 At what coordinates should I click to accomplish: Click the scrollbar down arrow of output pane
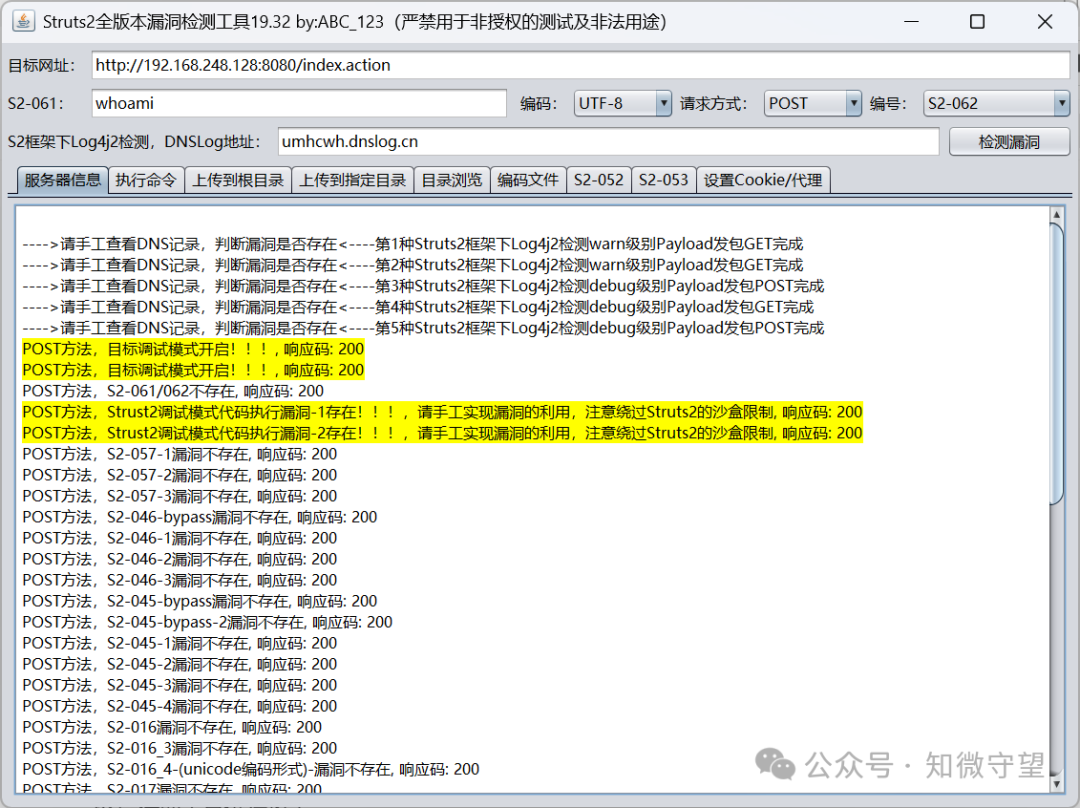pyautogui.click(x=1057, y=784)
